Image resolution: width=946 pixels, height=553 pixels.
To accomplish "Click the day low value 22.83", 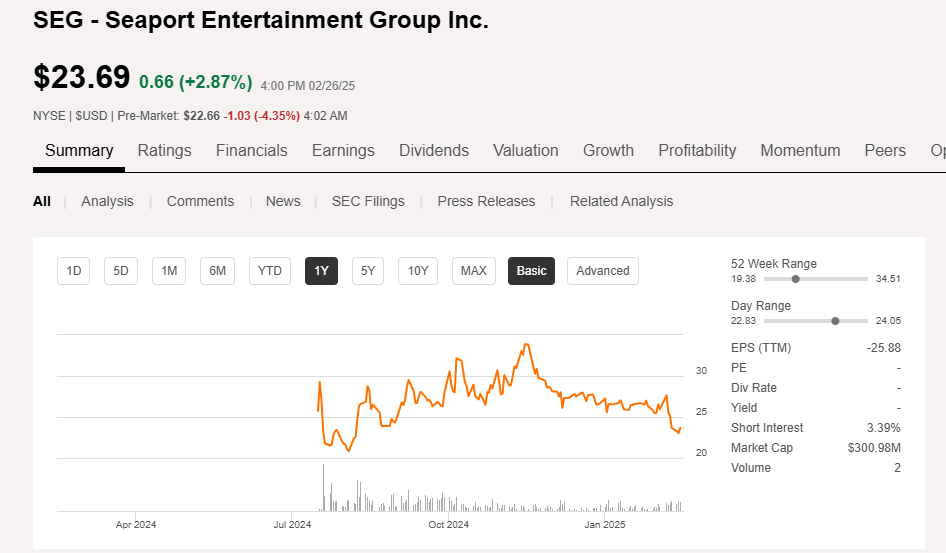I will [x=743, y=321].
